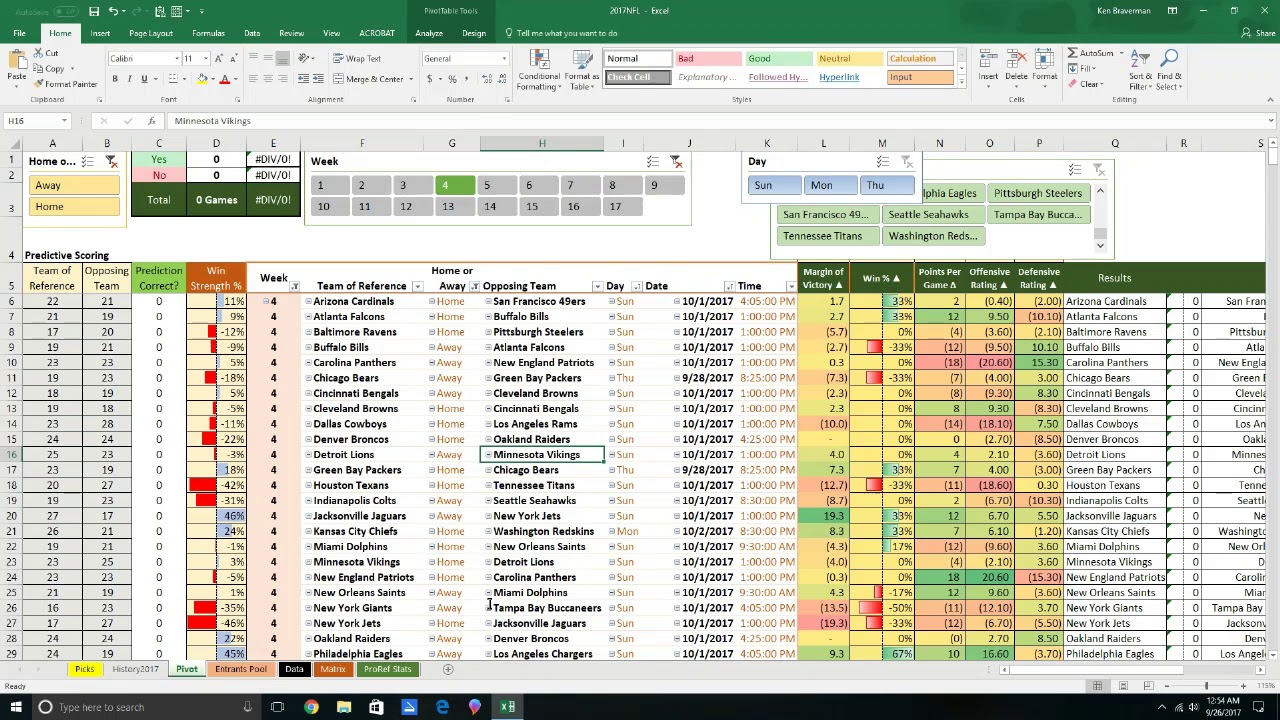Open the PivotTable Analyze tab
This screenshot has height=720, width=1280.
(429, 33)
